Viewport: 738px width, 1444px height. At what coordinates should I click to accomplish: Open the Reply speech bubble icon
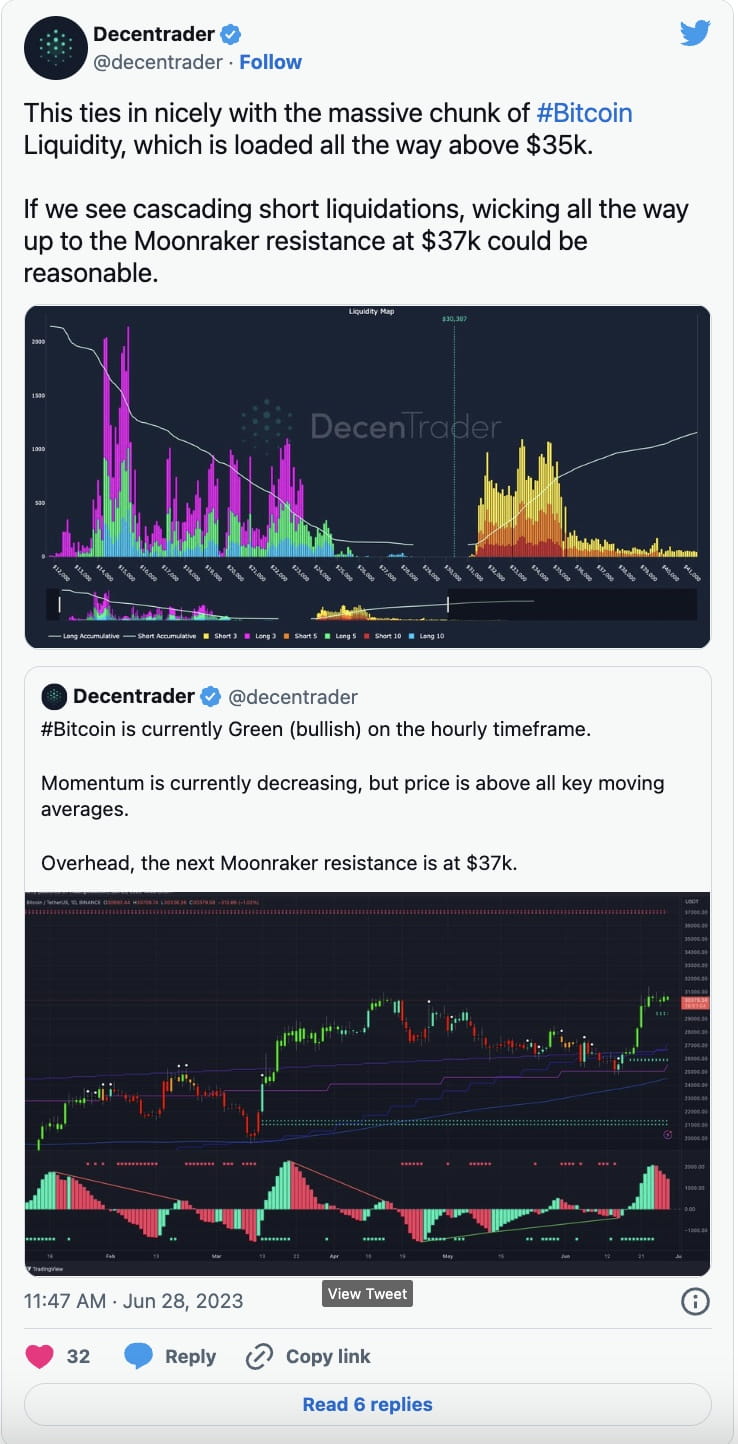137,1356
